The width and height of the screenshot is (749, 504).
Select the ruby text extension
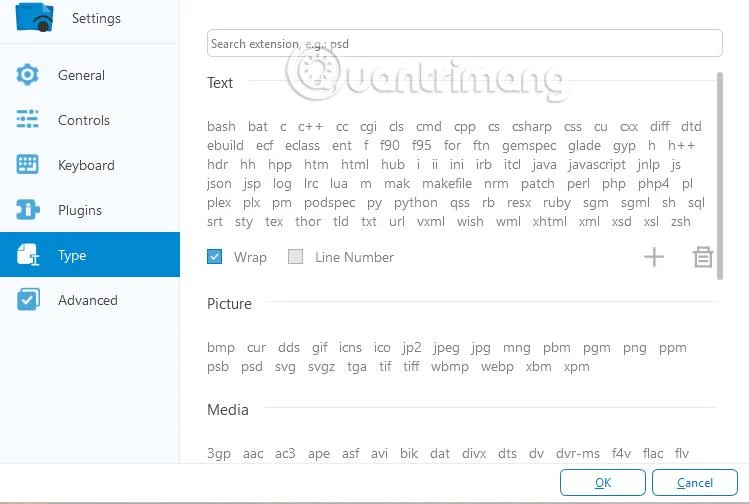(x=557, y=203)
